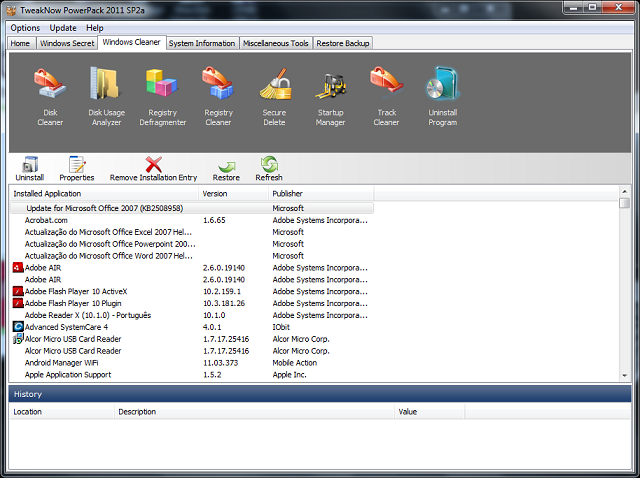640x478 pixels.
Task: Open Startup Manager
Action: pyautogui.click(x=330, y=98)
